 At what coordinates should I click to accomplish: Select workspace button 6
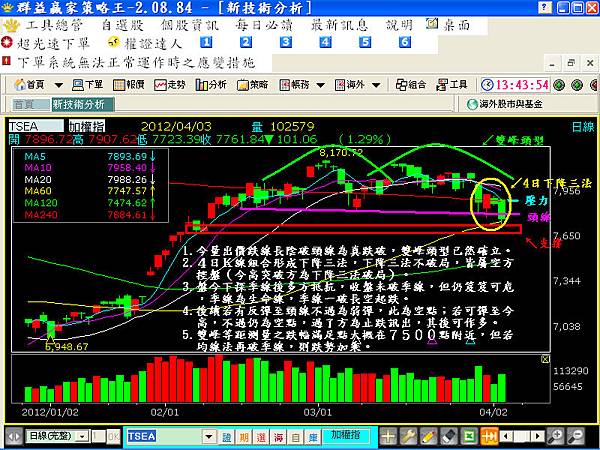tap(405, 42)
